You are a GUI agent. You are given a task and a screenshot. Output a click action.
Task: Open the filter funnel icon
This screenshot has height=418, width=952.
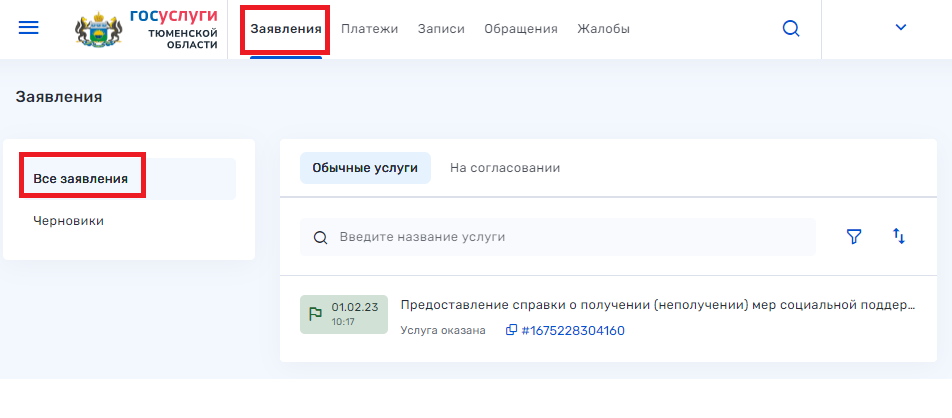tap(854, 237)
